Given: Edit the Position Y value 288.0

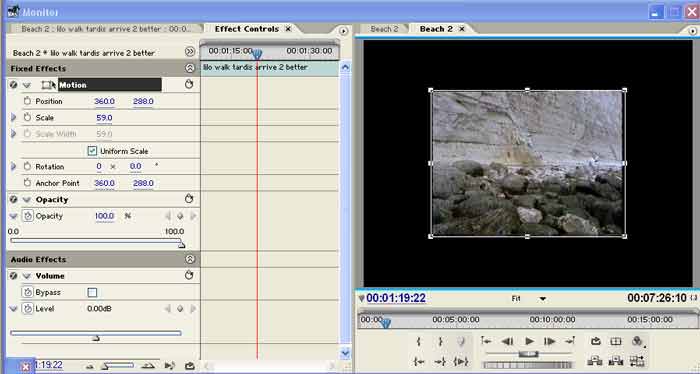Looking at the screenshot, I should (x=143, y=101).
